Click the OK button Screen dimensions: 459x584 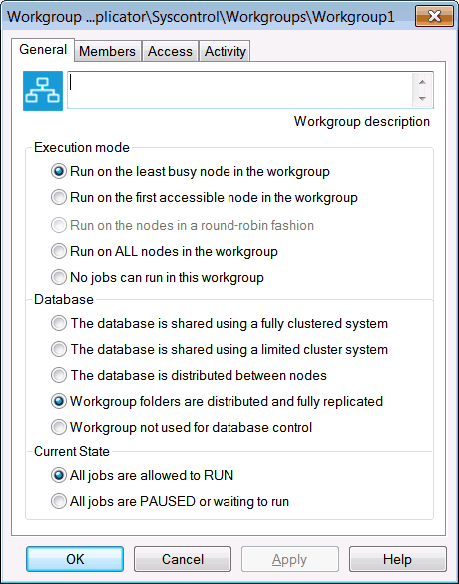(75, 559)
